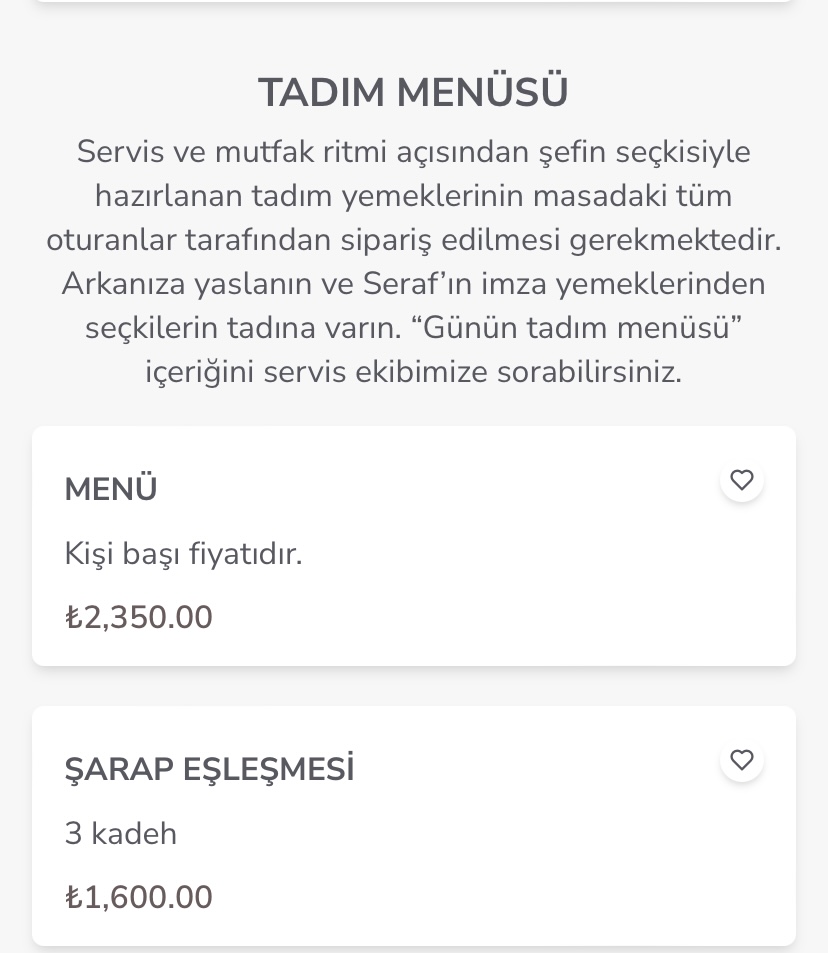Click the '3 kadeh' description text
828x953 pixels.
tap(120, 833)
